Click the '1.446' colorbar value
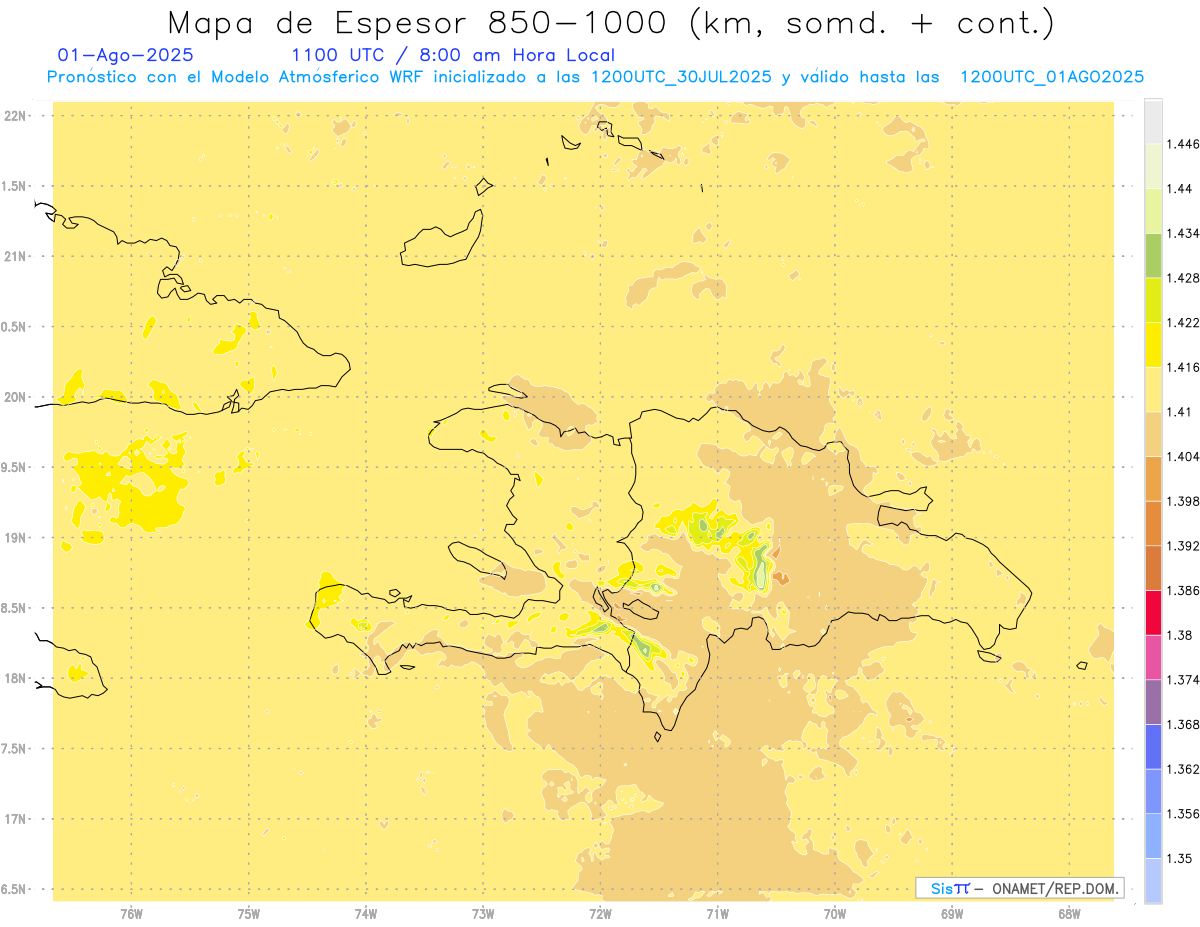 click(x=1183, y=144)
